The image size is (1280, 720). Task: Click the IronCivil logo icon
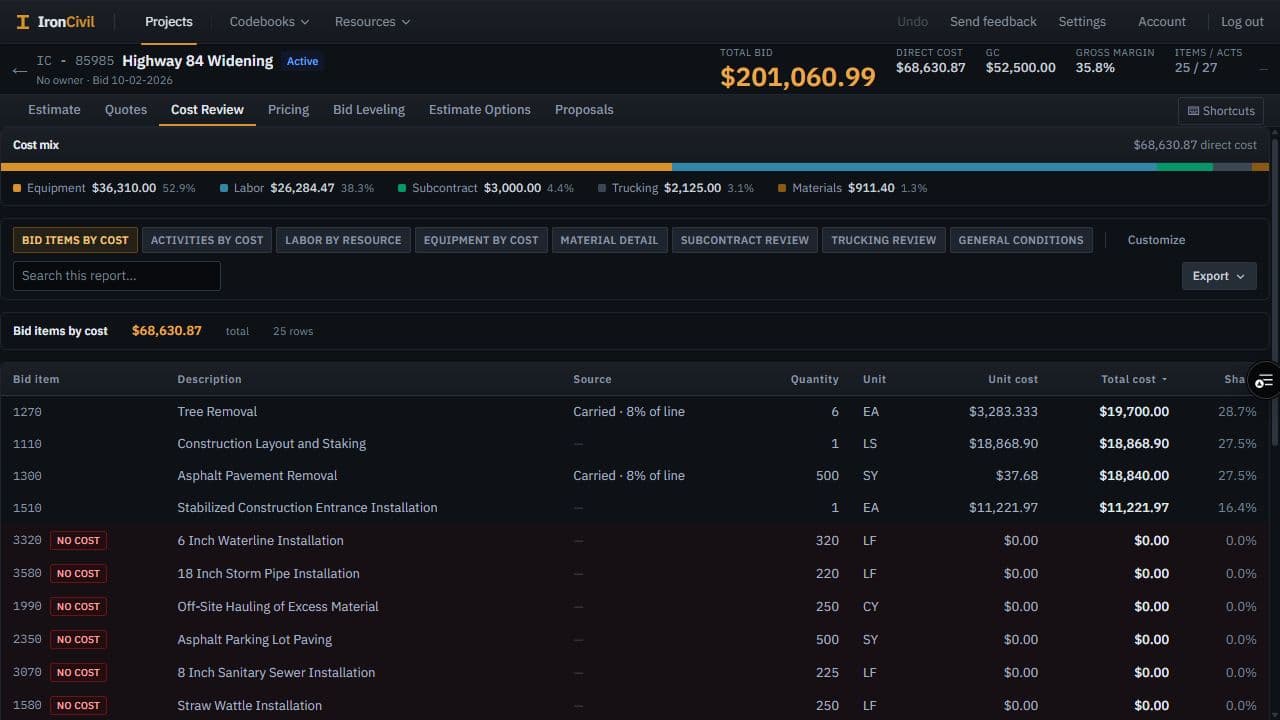click(x=23, y=22)
